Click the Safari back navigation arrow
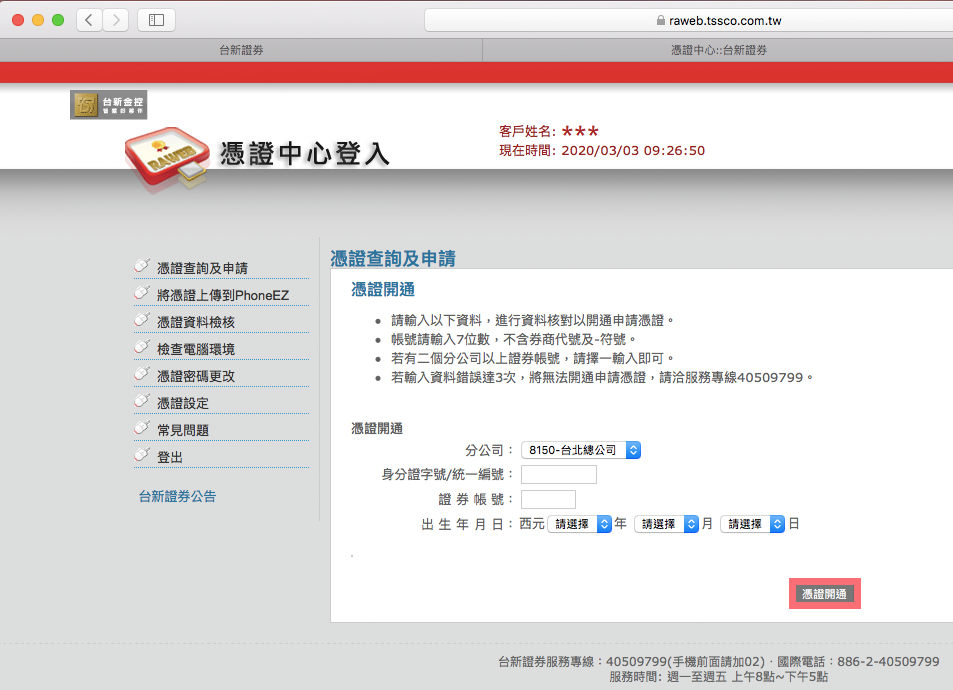Screen dimensions: 953x690 click(89, 19)
